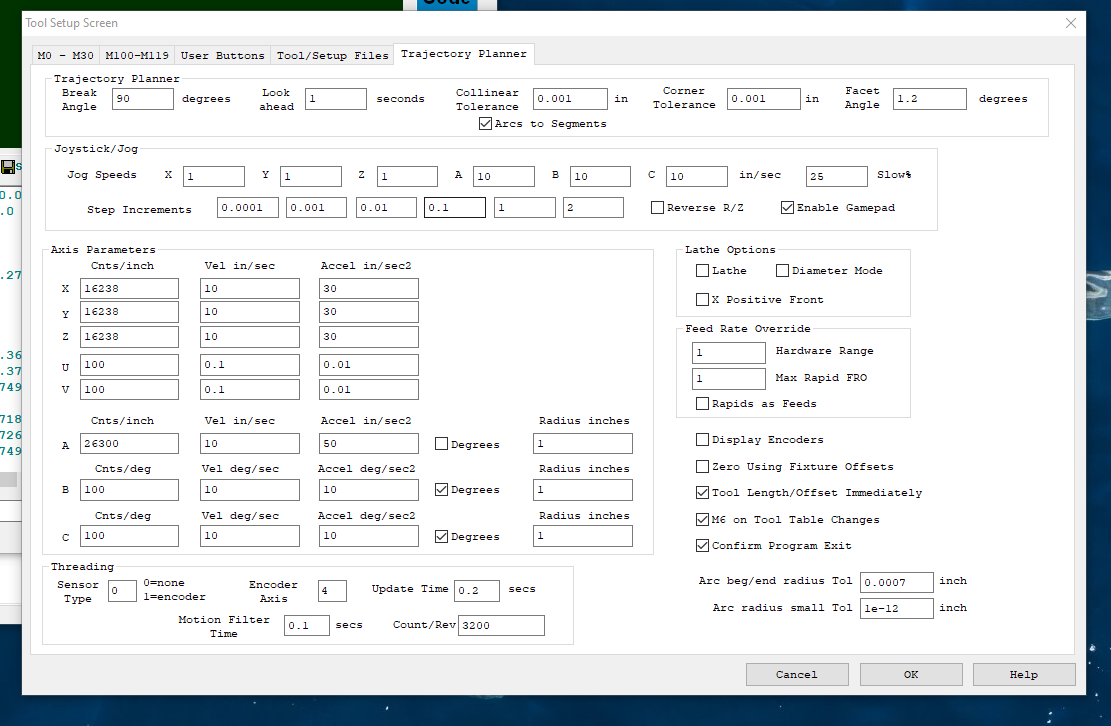Click the Break Angle input field
The width and height of the screenshot is (1111, 726).
[x=143, y=99]
